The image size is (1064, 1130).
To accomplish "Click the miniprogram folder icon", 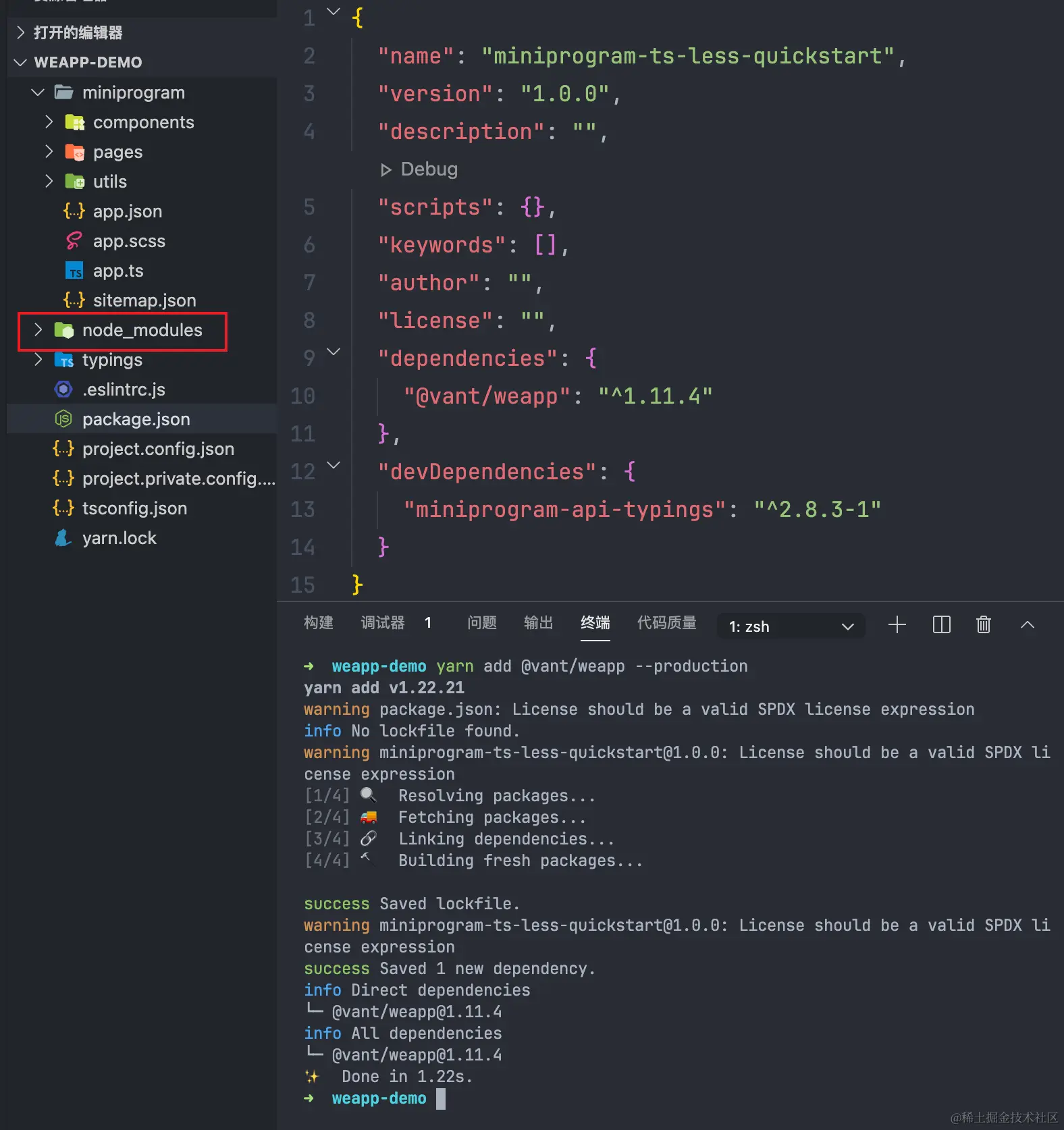I will [64, 92].
